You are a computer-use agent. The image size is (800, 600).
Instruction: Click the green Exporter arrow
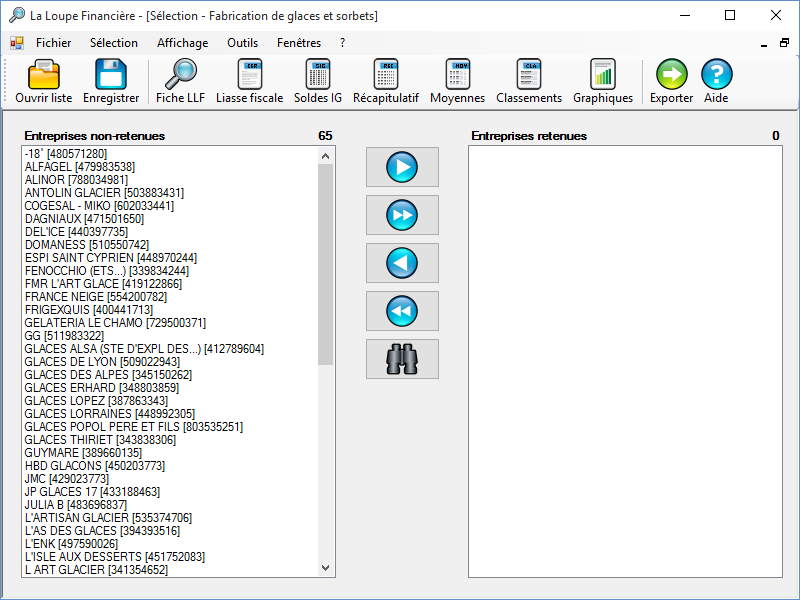pyautogui.click(x=671, y=82)
